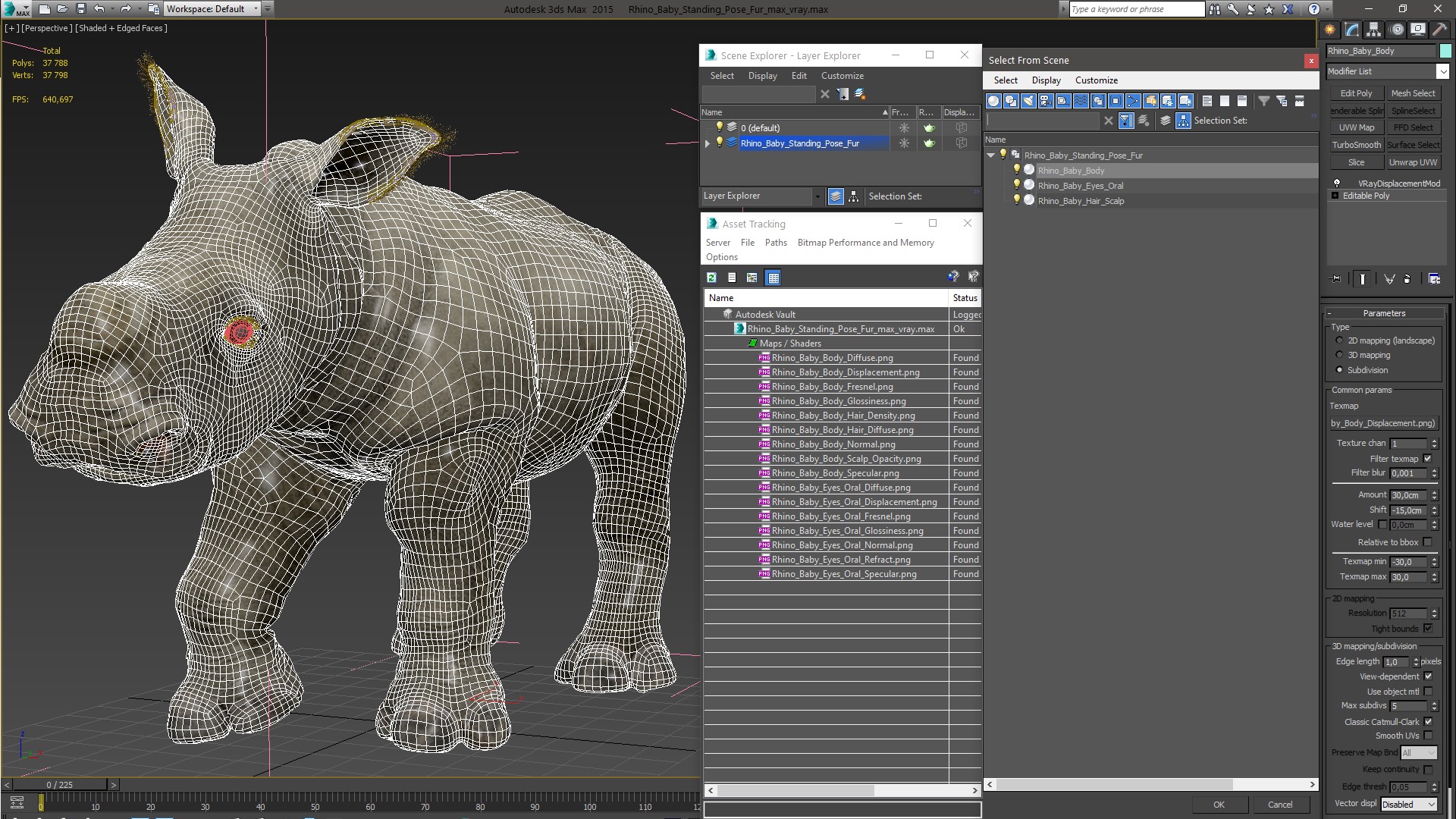Select 3D mapping radio button
This screenshot has height=819, width=1456.
(x=1339, y=355)
